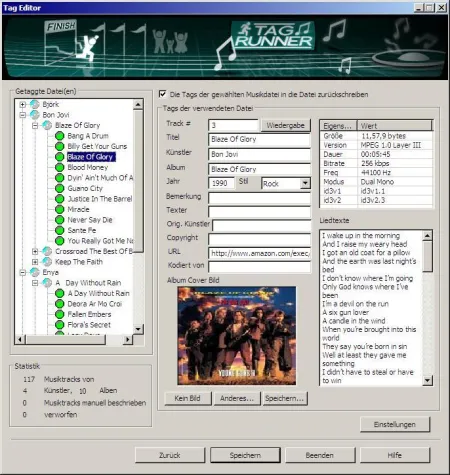Viewport: 450px width, 475px height.
Task: Toggle write tags back to file checkbox
Action: [x=163, y=94]
